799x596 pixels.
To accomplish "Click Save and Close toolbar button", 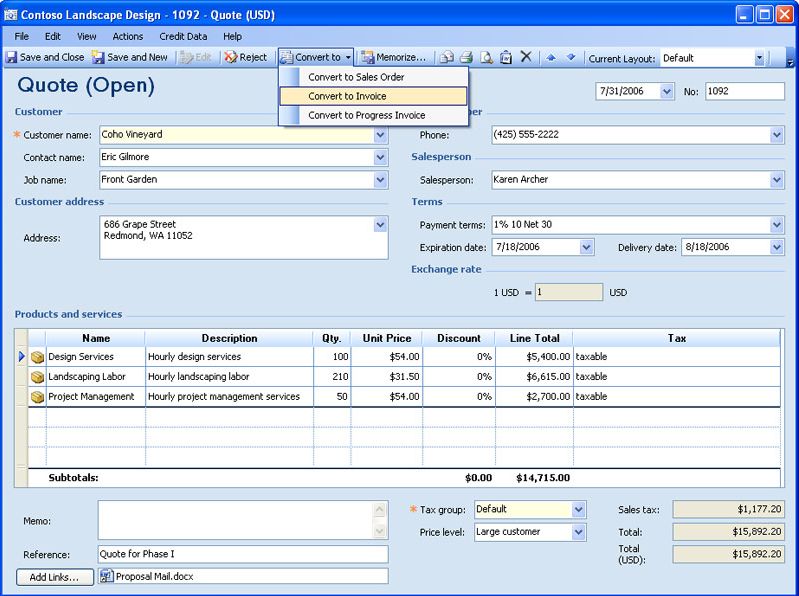I will [x=45, y=57].
